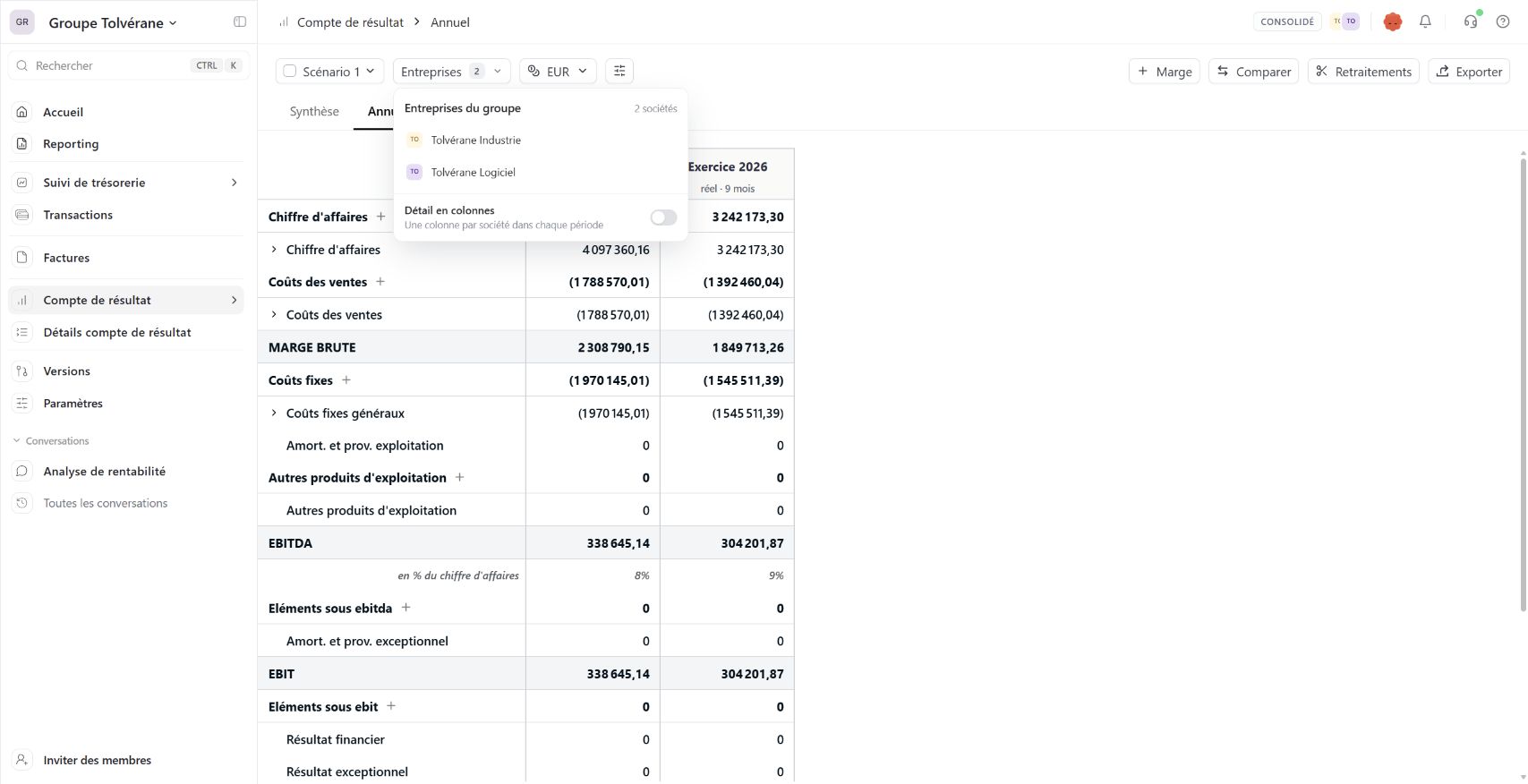Viewport: 1528px width, 784px height.
Task: Click the Exporter button
Action: (x=1469, y=71)
